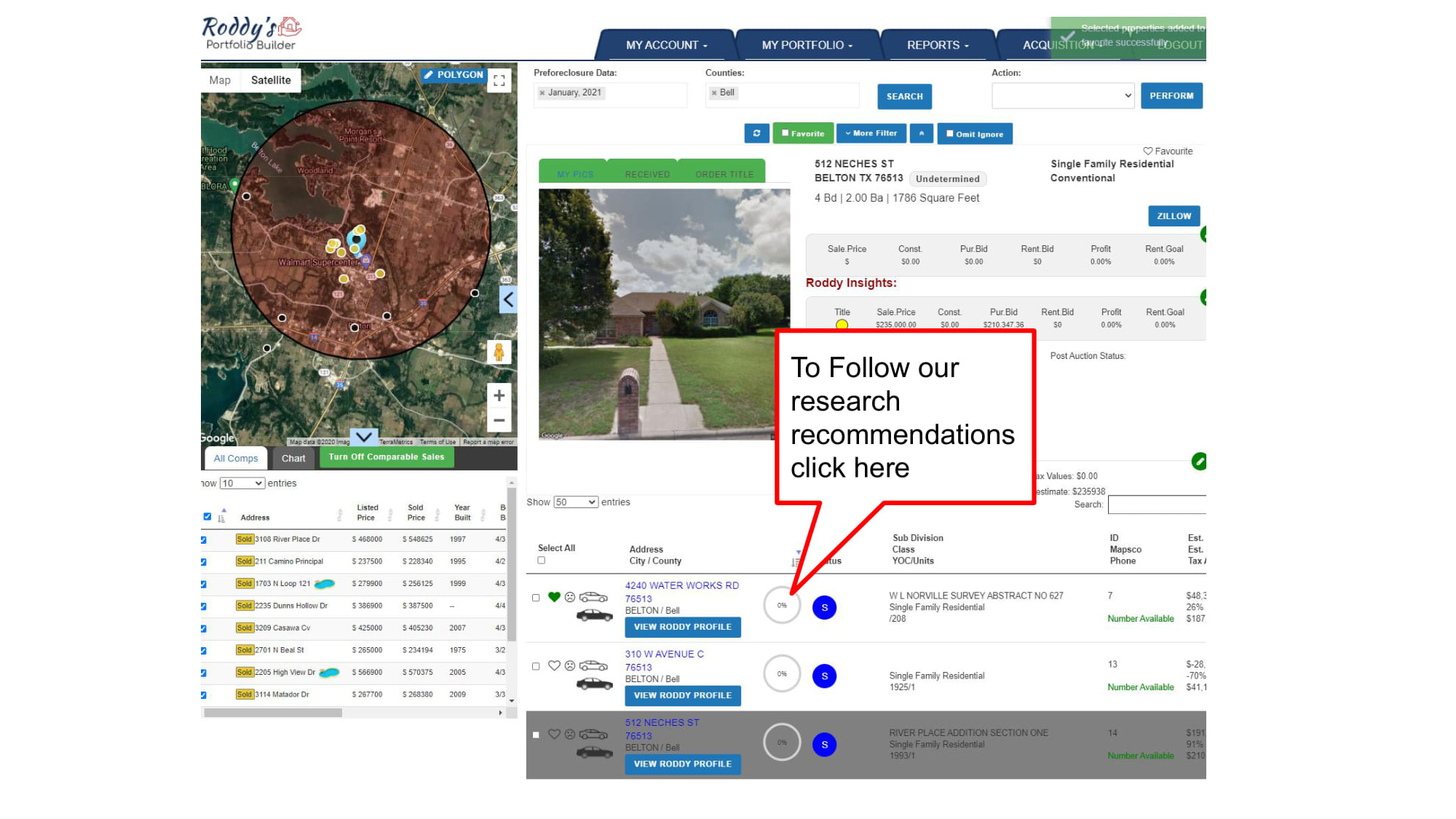The image size is (1456, 819).
Task: Open the Action dropdown
Action: (1062, 95)
